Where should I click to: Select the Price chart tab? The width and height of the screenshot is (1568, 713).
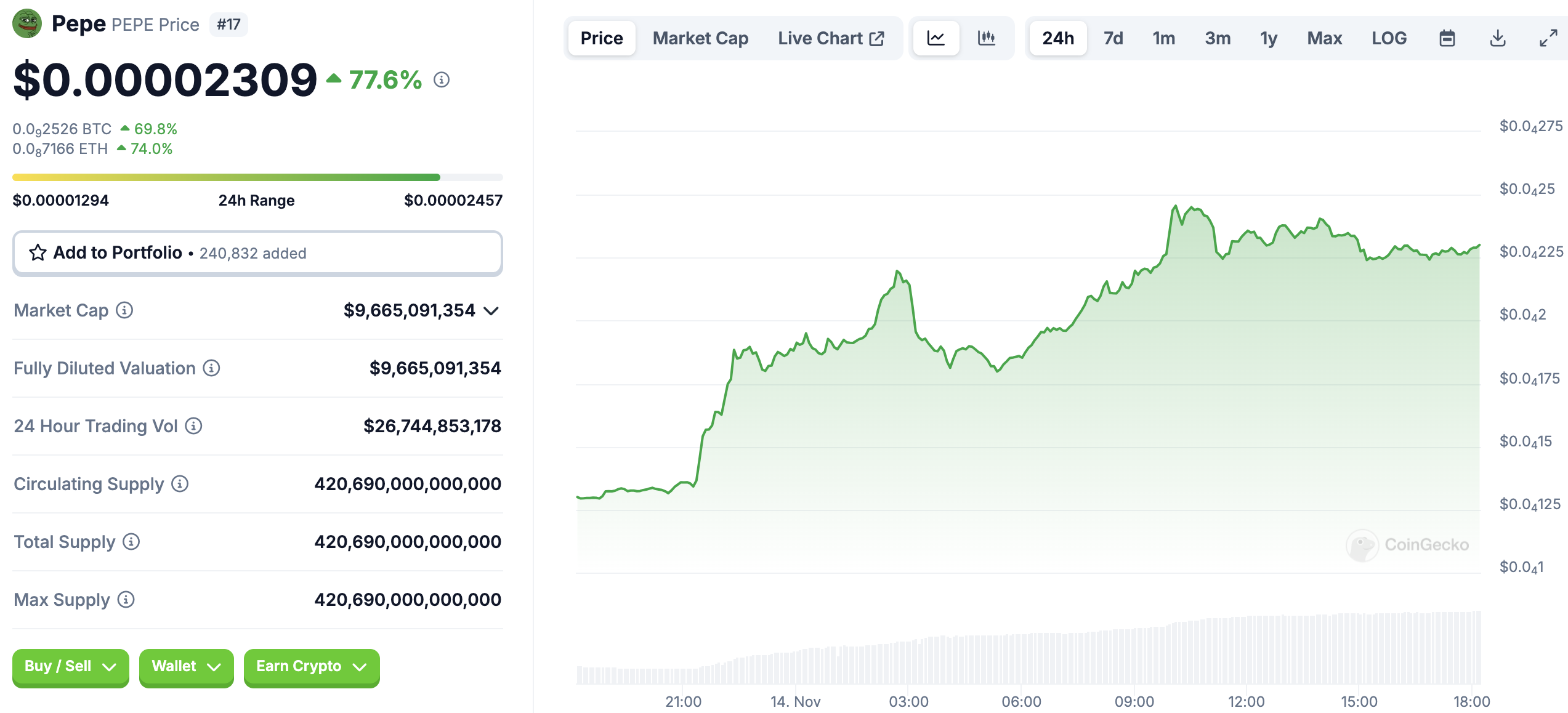click(x=601, y=38)
